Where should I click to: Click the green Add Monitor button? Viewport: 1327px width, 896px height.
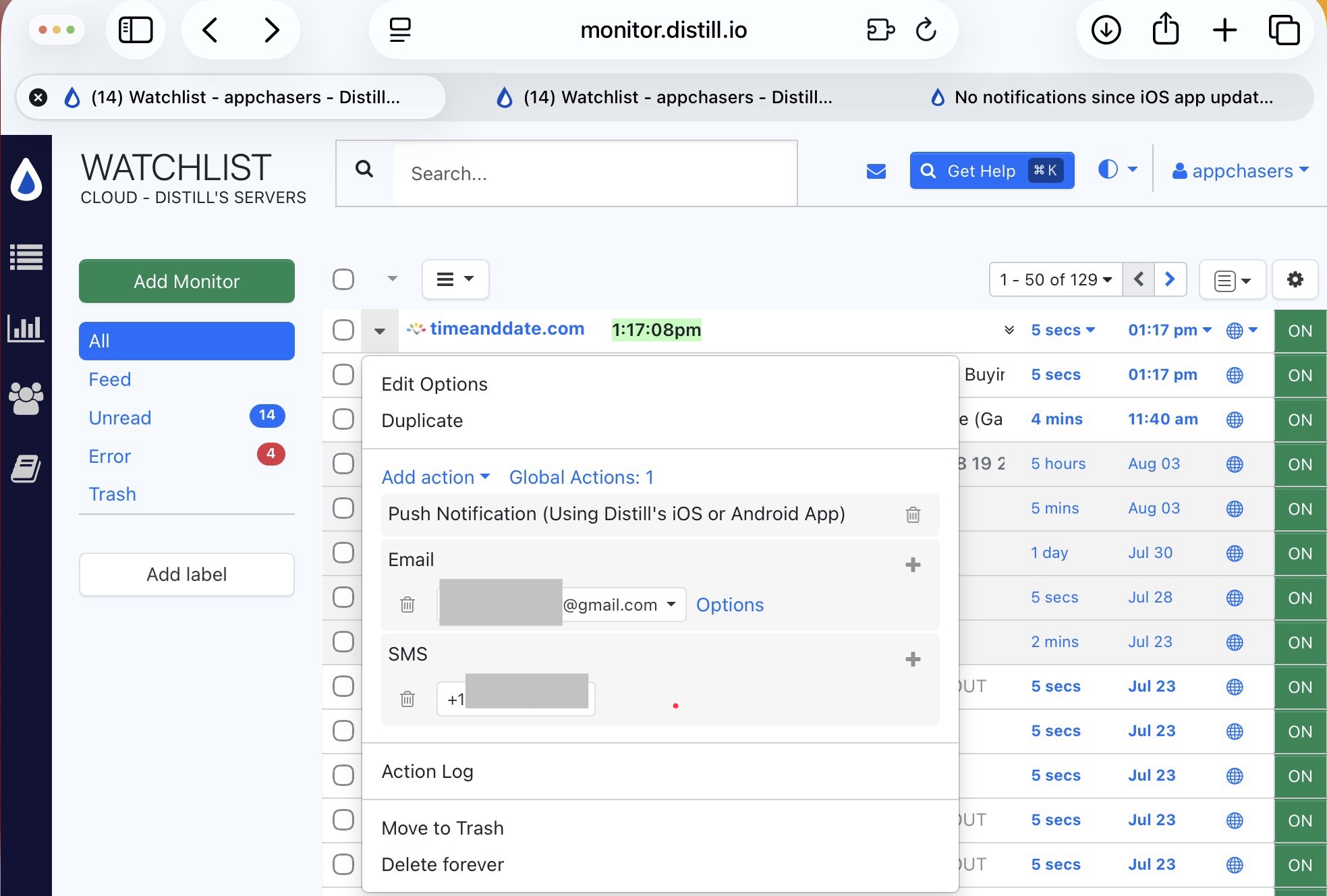pyautogui.click(x=187, y=281)
